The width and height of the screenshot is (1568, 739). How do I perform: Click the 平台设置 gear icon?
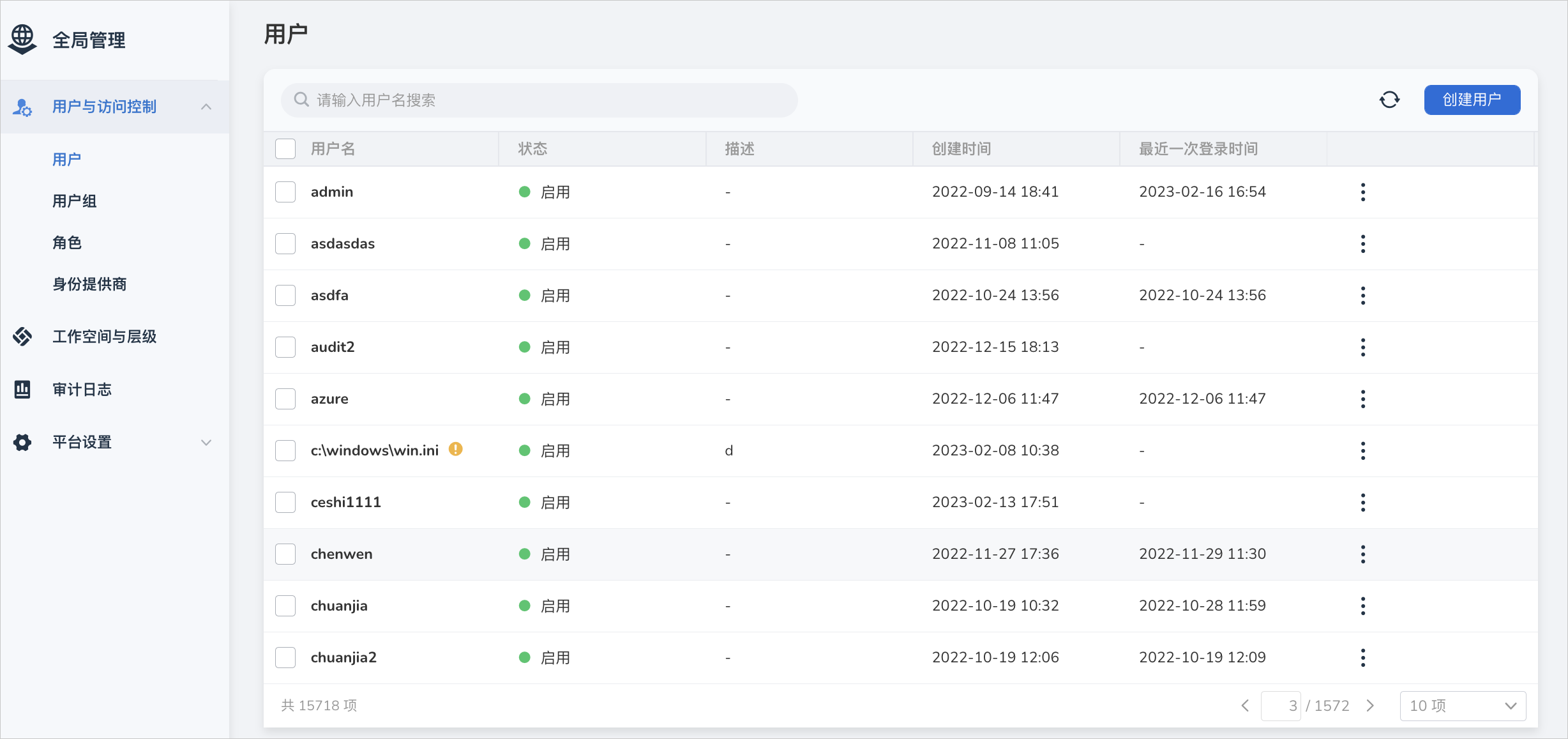pyautogui.click(x=22, y=442)
